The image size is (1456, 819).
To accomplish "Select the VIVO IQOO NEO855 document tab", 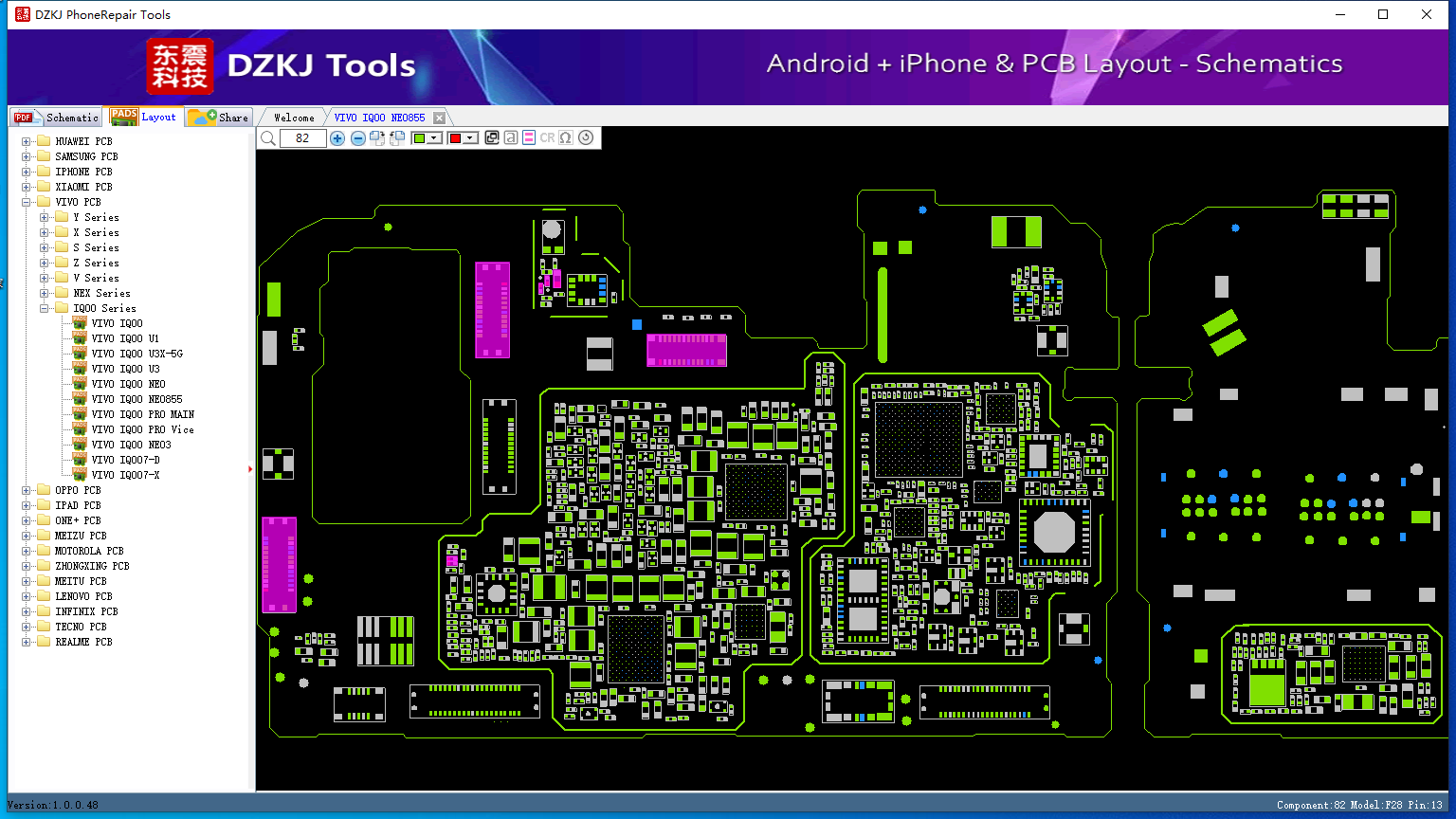I will pos(379,118).
